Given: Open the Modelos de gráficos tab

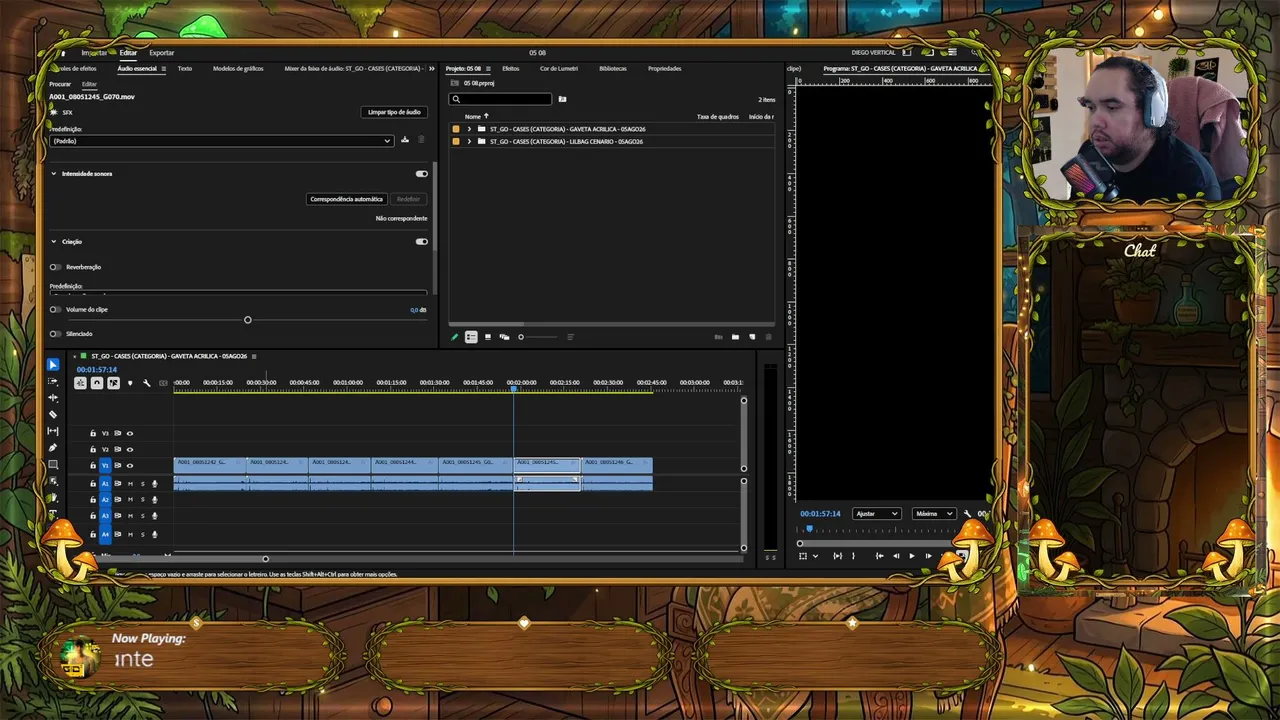Looking at the screenshot, I should tap(238, 68).
